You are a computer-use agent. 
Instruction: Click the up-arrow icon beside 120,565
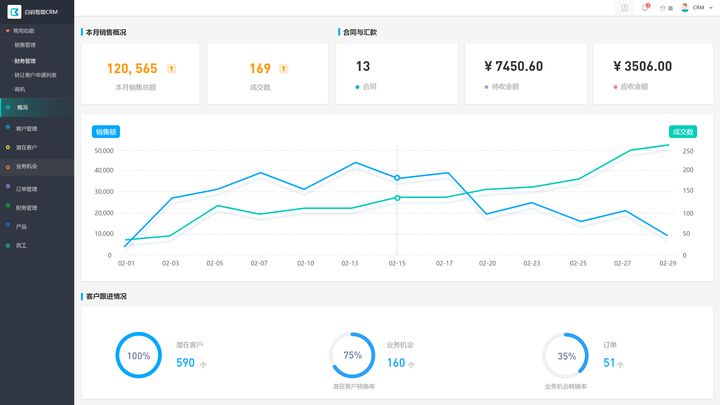click(x=171, y=68)
